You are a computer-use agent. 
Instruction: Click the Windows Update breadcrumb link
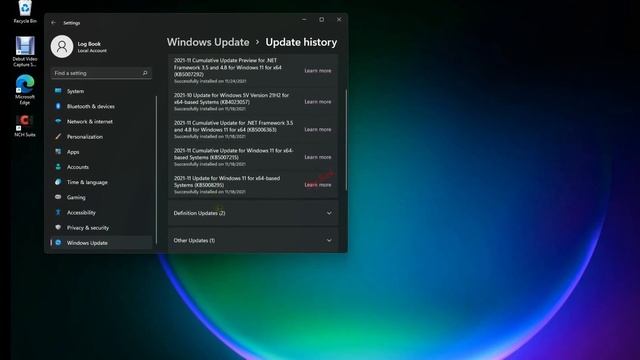click(x=208, y=42)
